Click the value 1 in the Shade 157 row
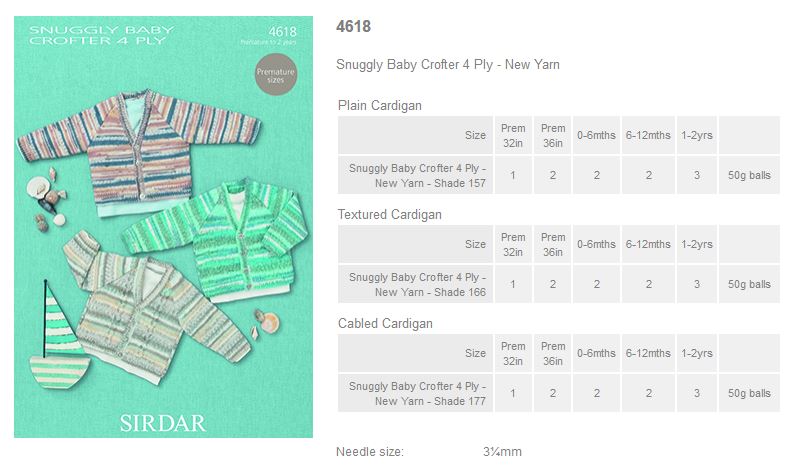Screen dimensions: 797x468 [513, 175]
